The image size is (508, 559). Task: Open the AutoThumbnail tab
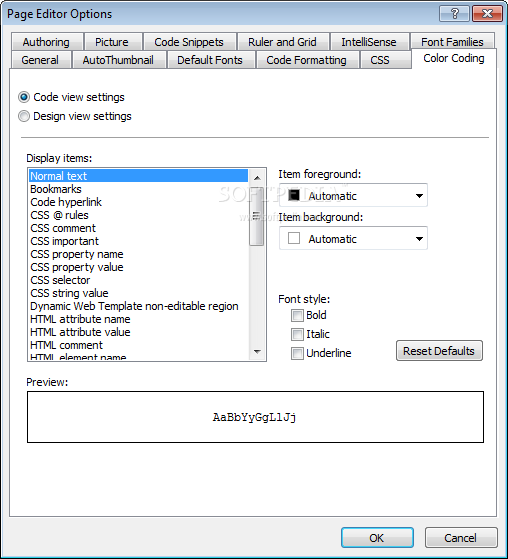(x=118, y=60)
